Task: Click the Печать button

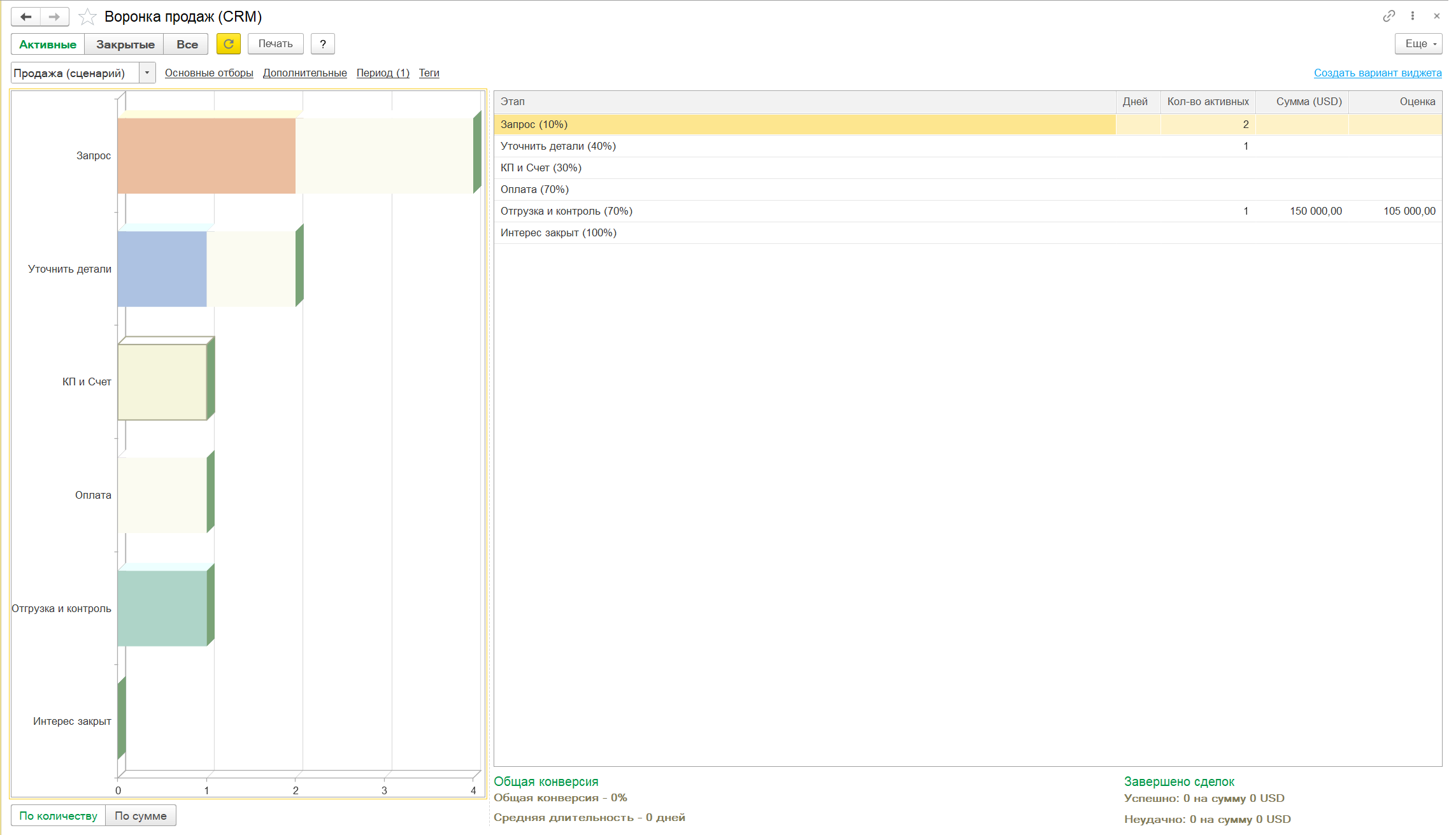Action: [x=275, y=44]
